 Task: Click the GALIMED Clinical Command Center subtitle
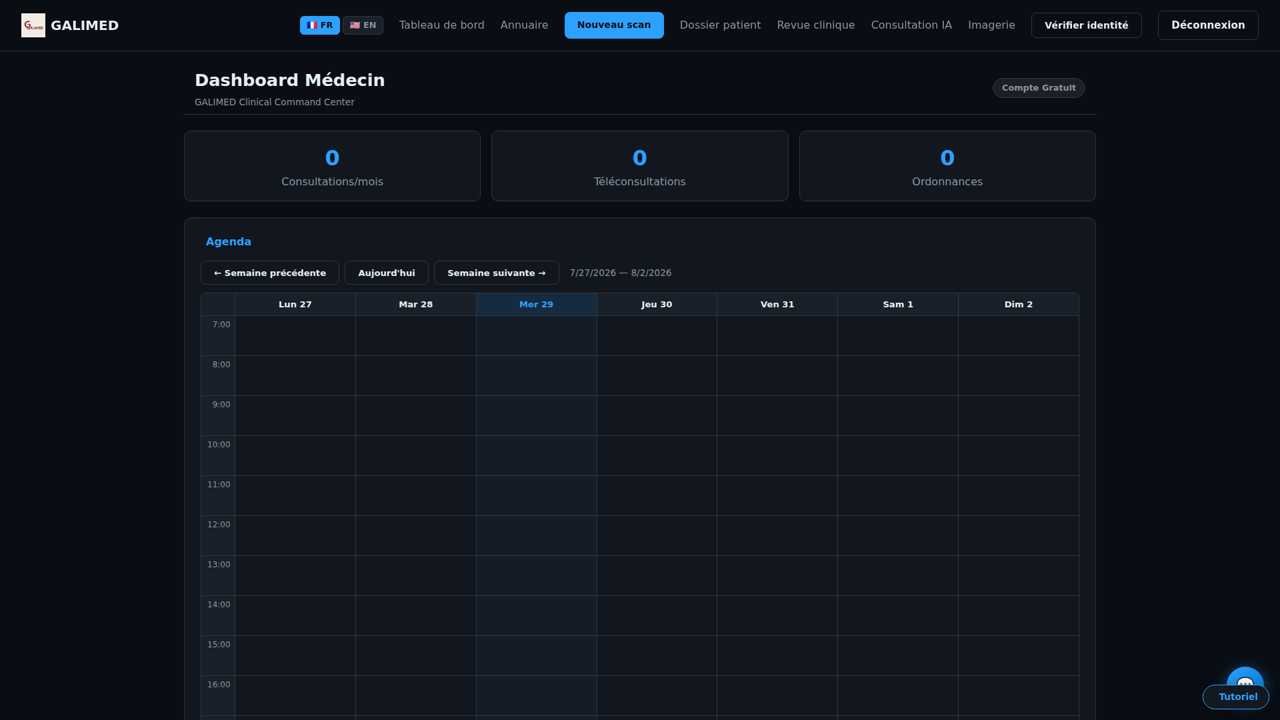tap(275, 102)
